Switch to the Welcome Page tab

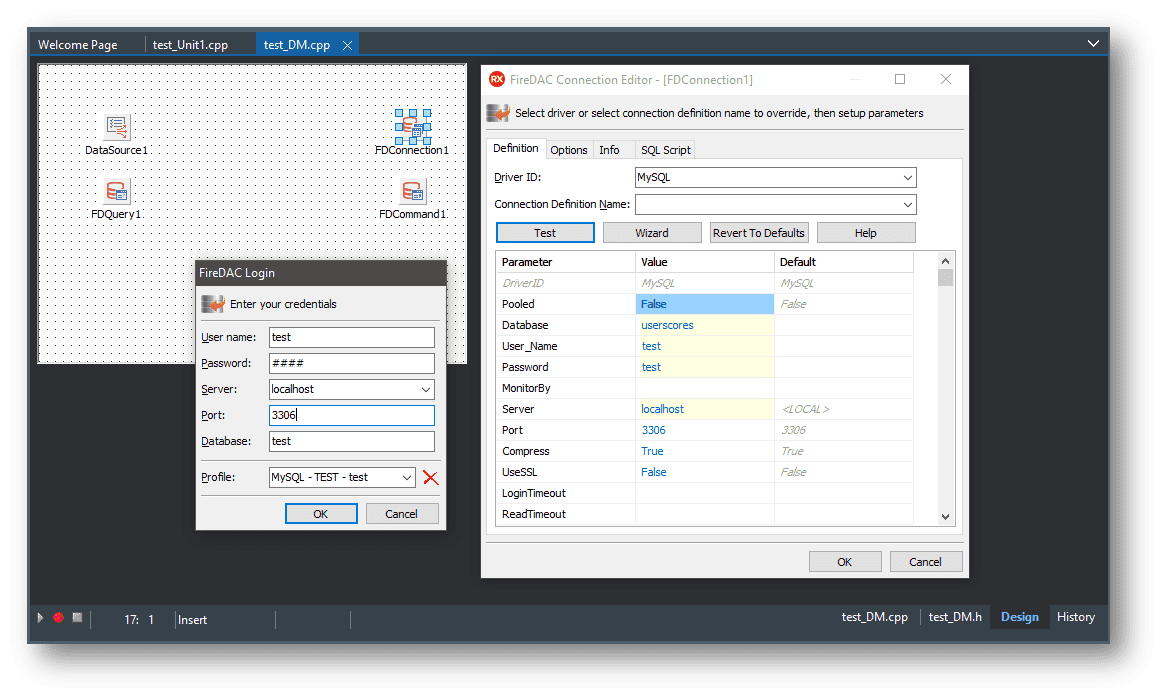coord(78,45)
